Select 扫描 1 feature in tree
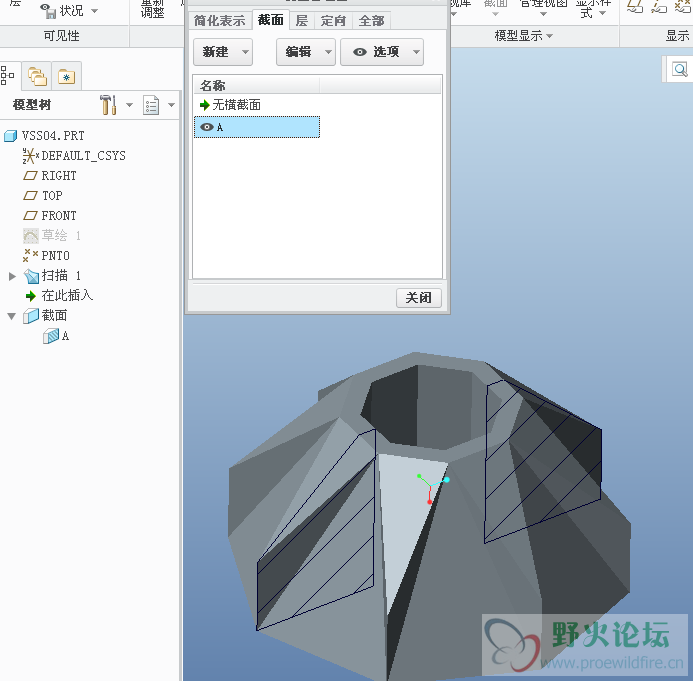 coord(61,276)
